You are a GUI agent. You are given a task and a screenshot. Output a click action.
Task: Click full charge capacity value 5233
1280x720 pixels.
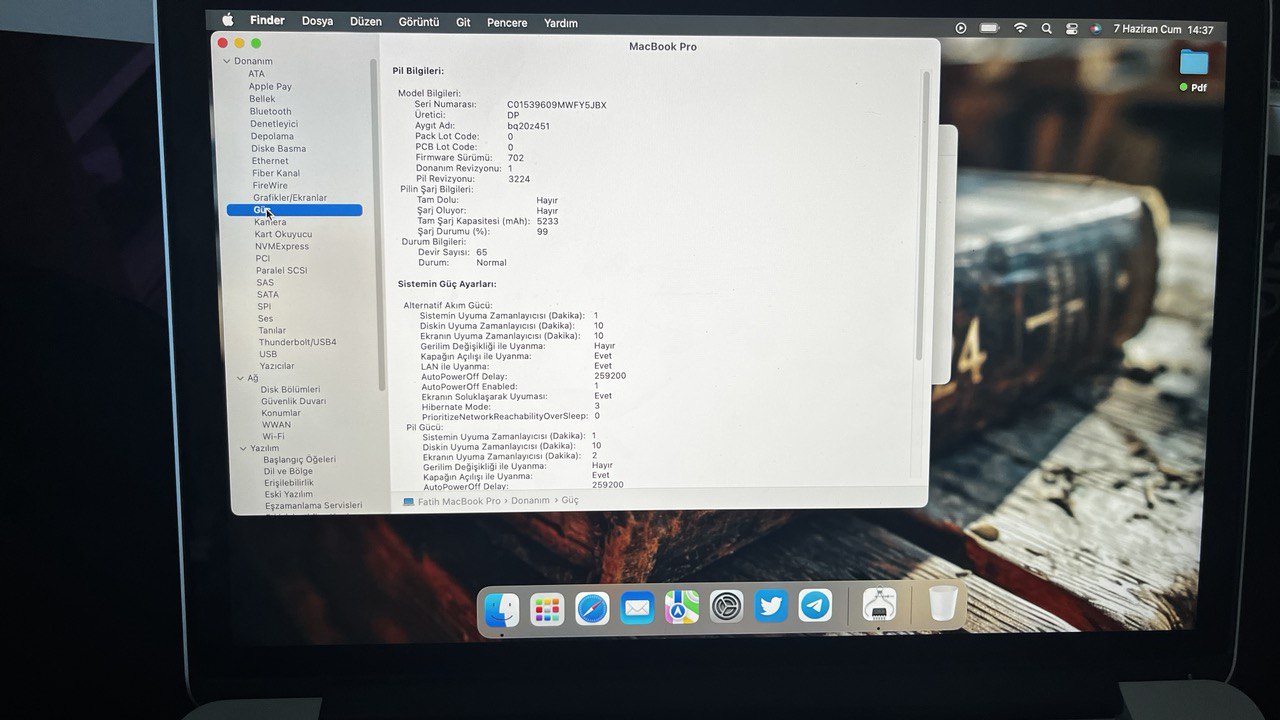tap(547, 221)
